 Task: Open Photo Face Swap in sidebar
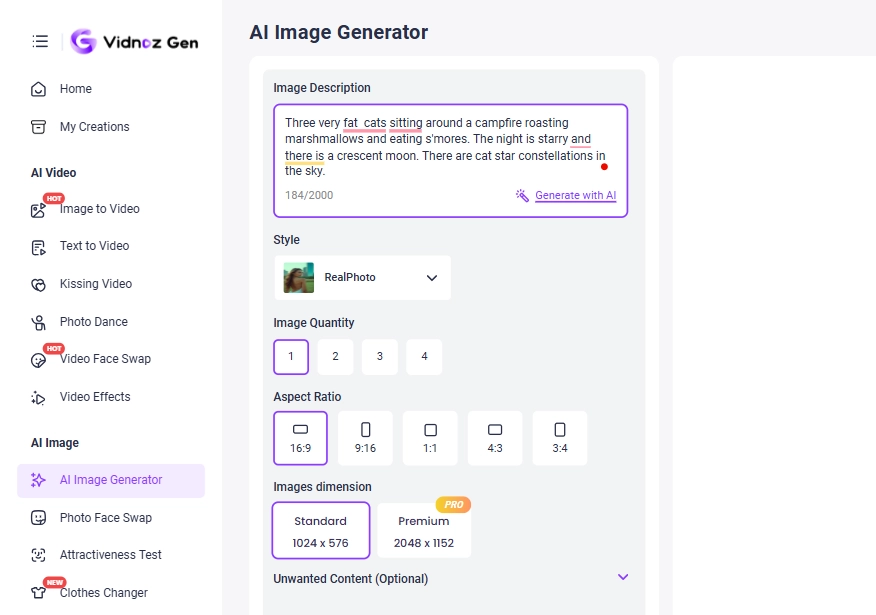click(105, 518)
